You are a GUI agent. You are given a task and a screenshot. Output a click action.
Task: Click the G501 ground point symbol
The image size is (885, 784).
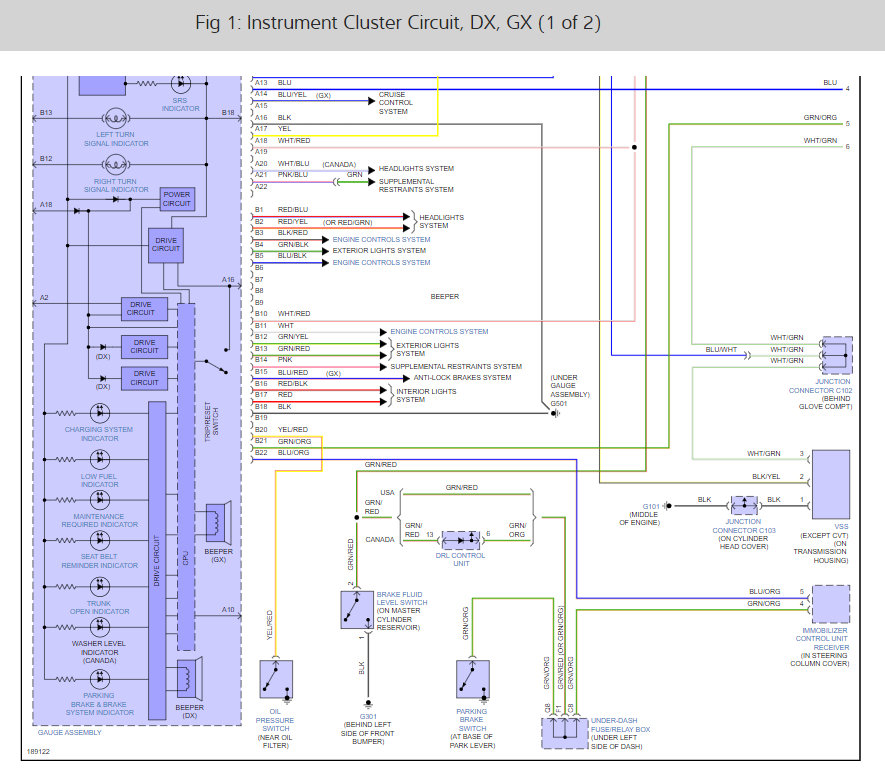[x=555, y=413]
